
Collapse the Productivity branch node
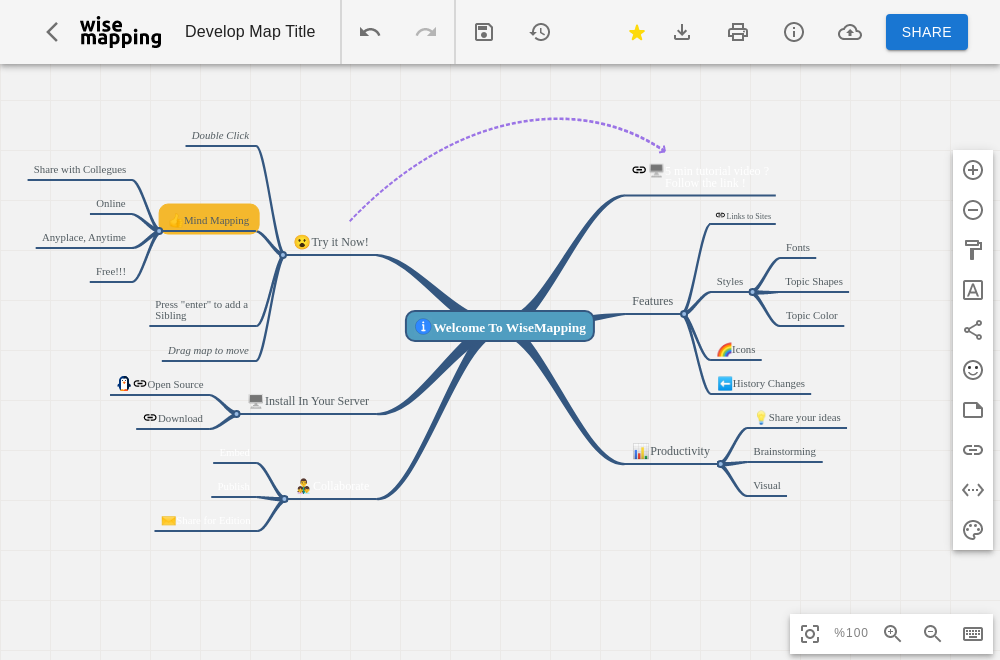click(x=720, y=464)
